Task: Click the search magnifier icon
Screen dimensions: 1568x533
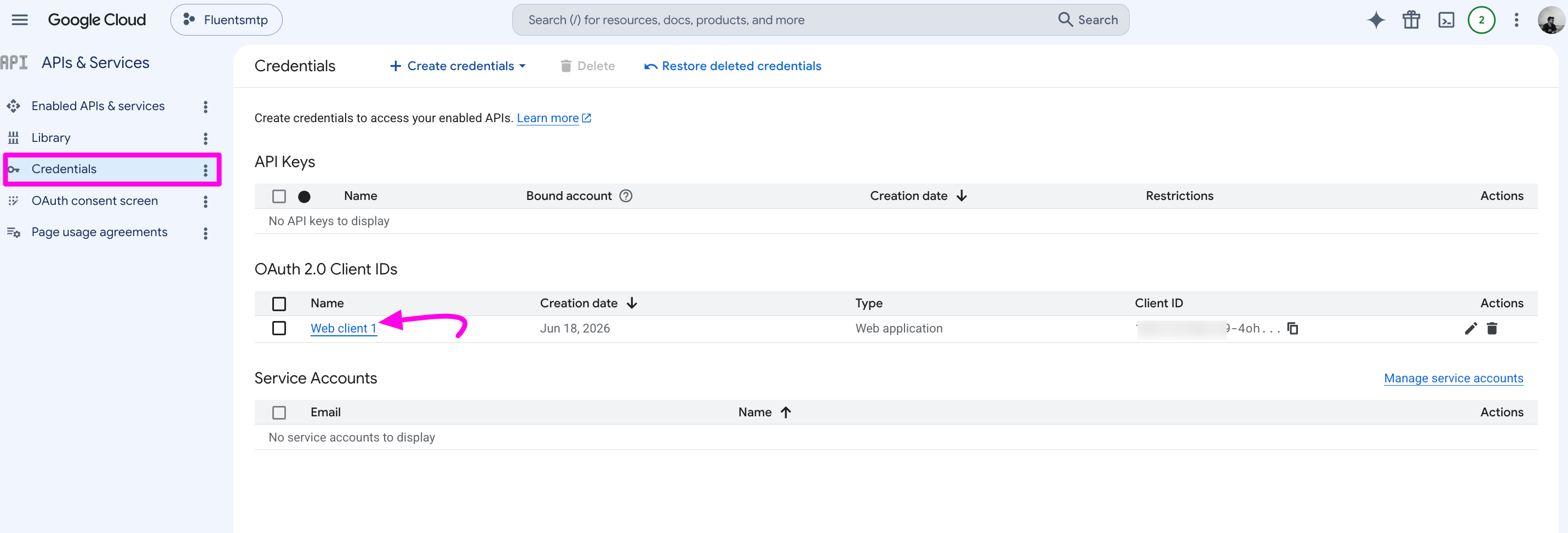Action: coord(1065,20)
